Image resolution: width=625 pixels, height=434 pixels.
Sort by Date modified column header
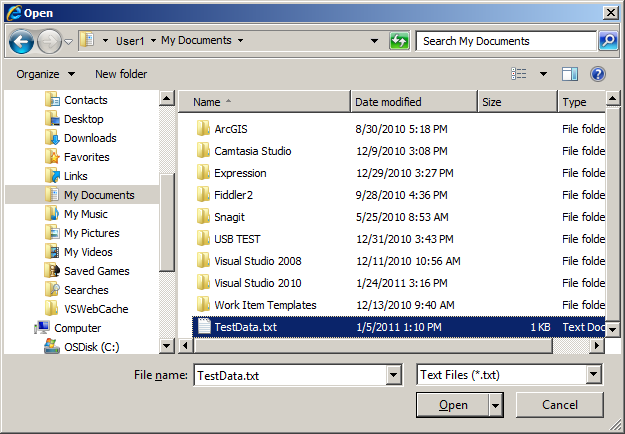(414, 102)
